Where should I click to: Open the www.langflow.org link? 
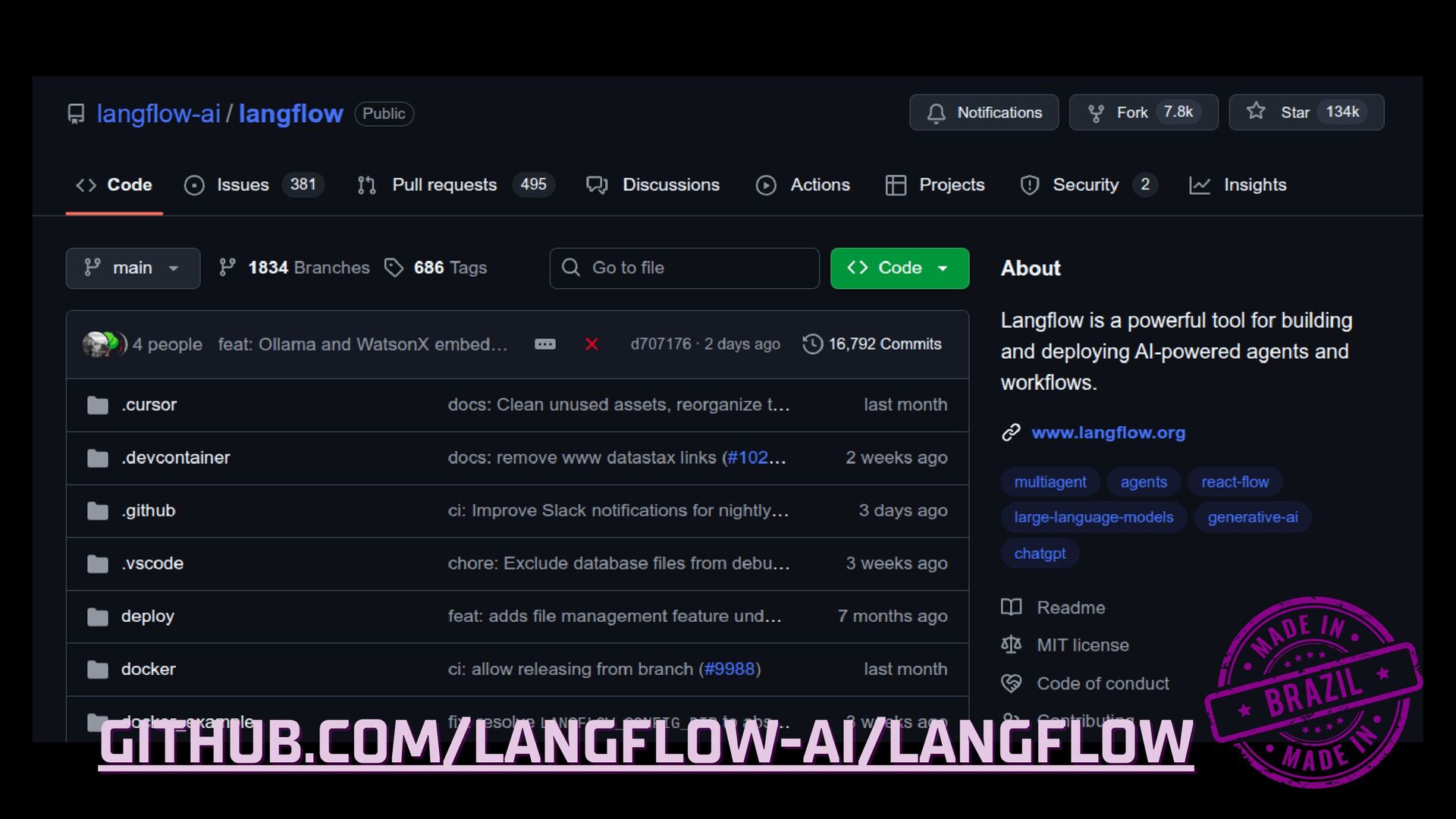pos(1108,433)
